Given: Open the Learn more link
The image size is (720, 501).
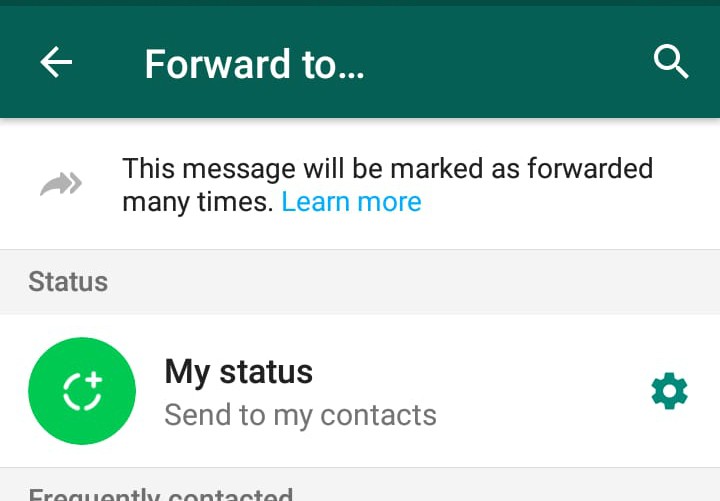Looking at the screenshot, I should tap(351, 202).
